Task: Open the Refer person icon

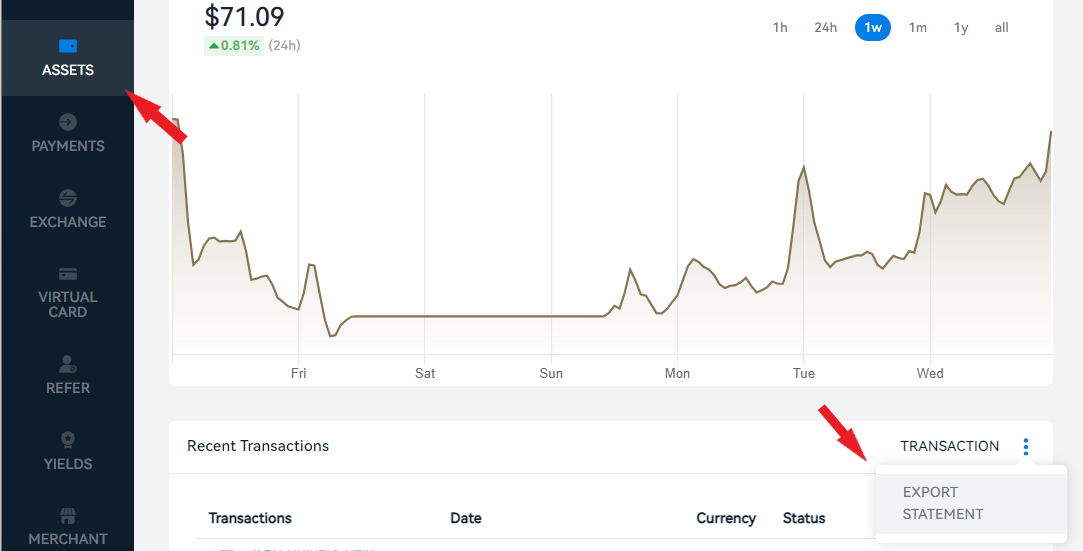Action: [68, 364]
